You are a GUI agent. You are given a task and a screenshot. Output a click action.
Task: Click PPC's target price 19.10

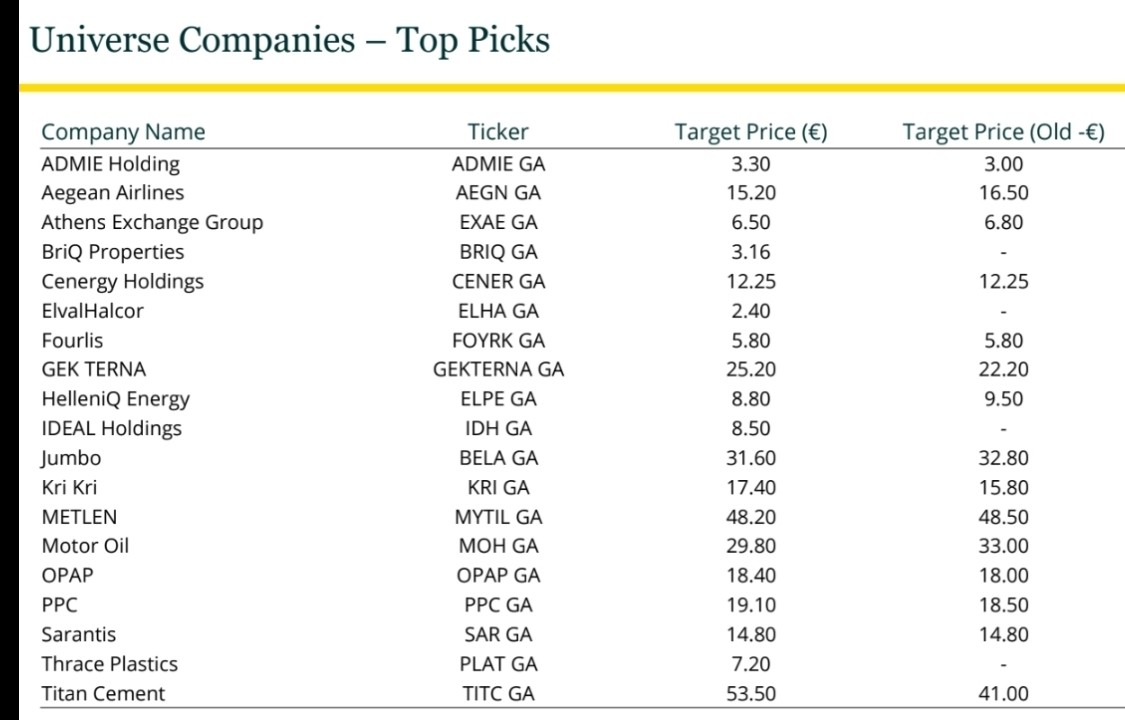(751, 605)
